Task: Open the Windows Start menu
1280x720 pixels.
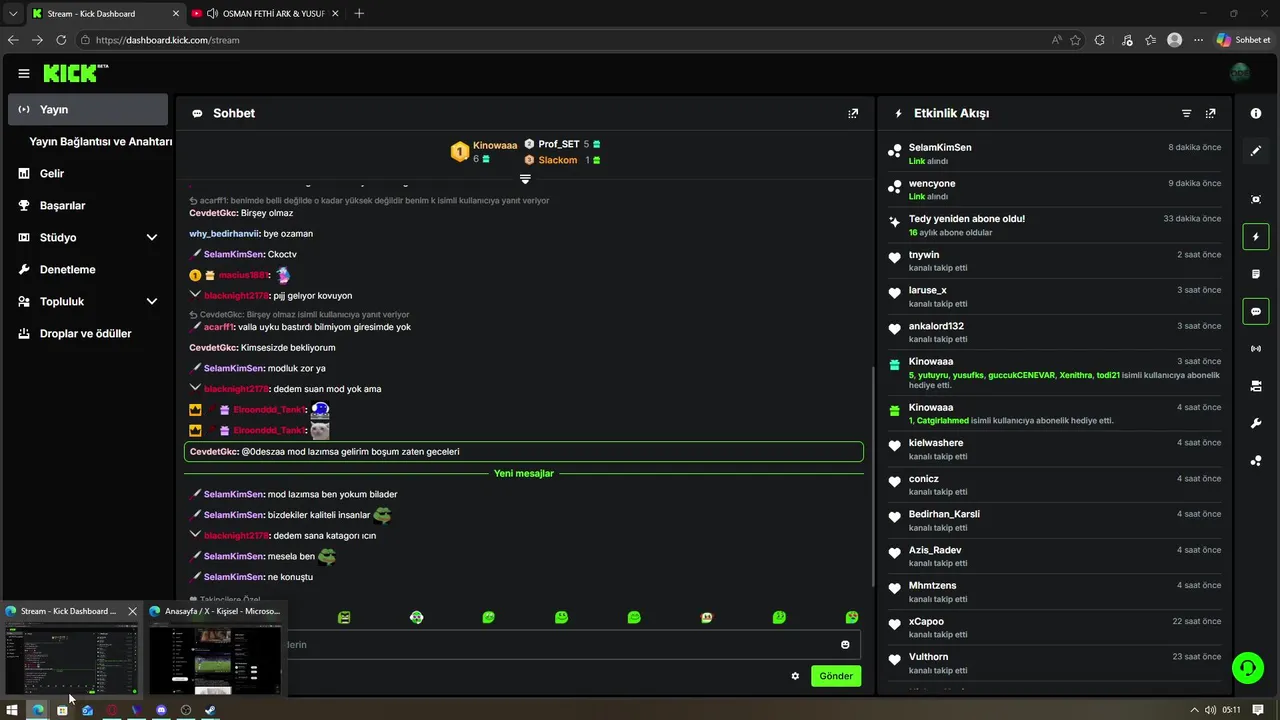Action: (13, 710)
